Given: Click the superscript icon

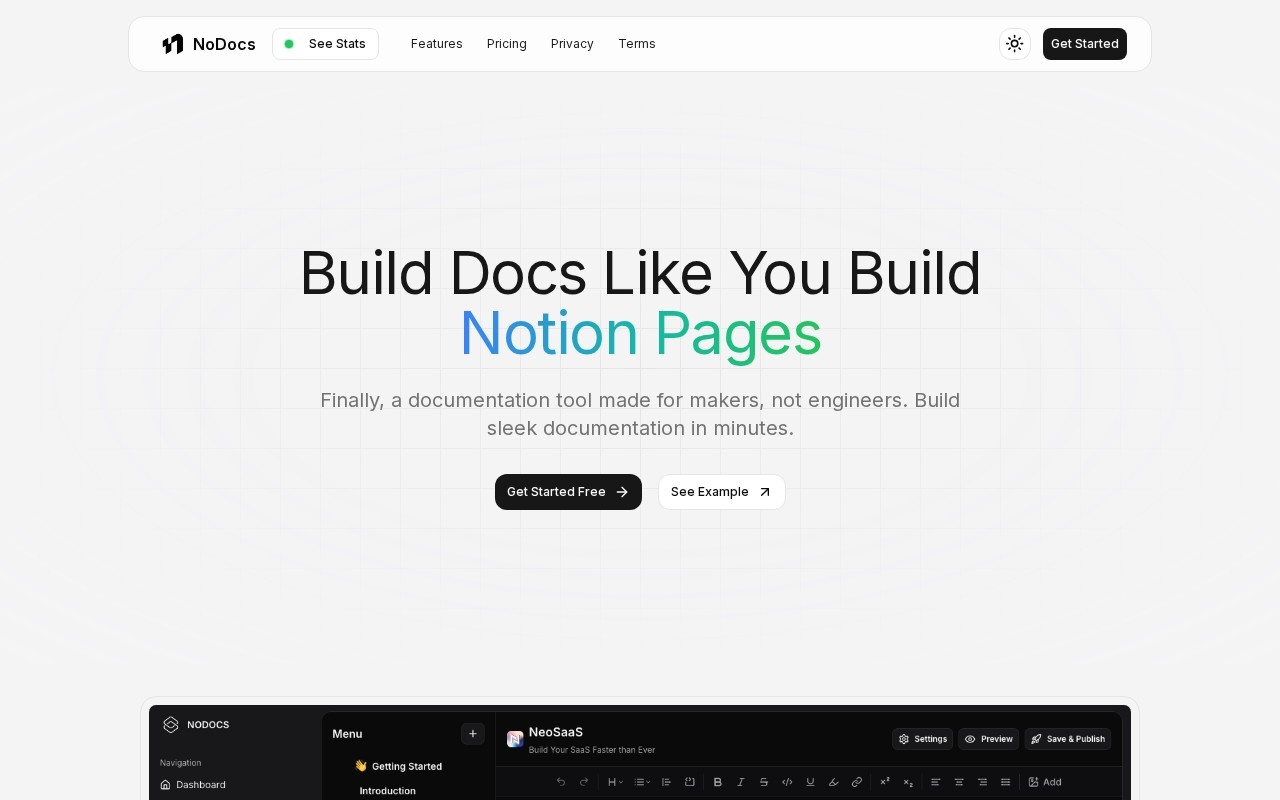Looking at the screenshot, I should pos(885,782).
